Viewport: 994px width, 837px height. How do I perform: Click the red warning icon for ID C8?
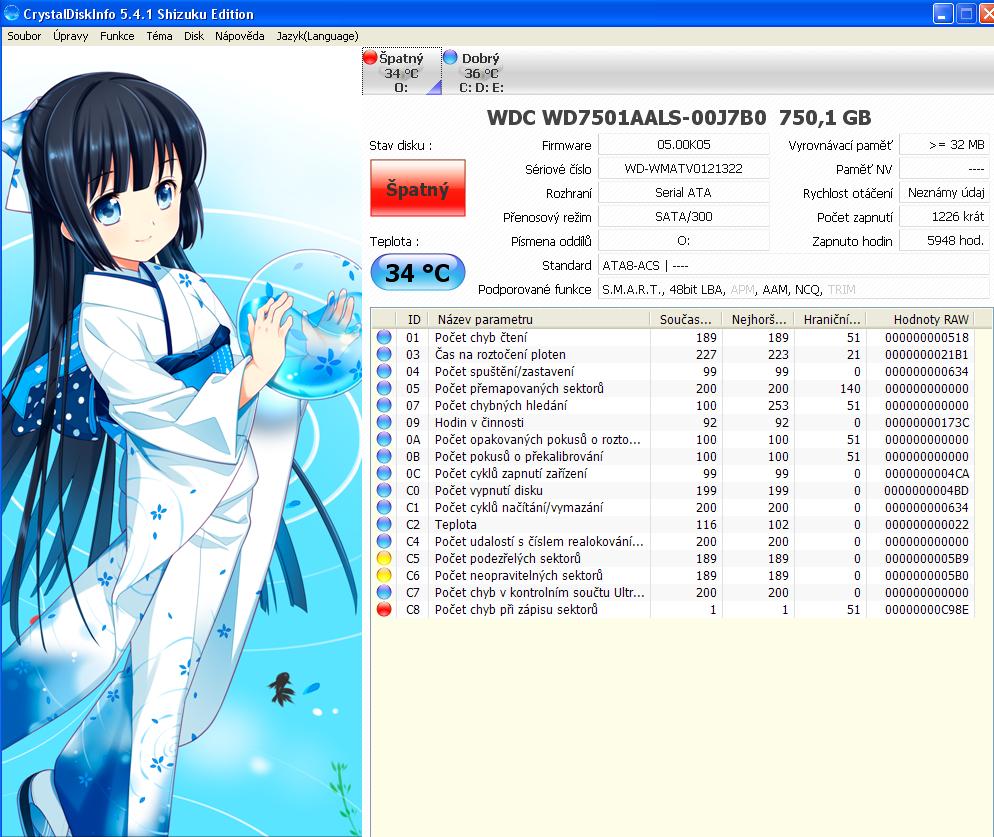[x=384, y=609]
